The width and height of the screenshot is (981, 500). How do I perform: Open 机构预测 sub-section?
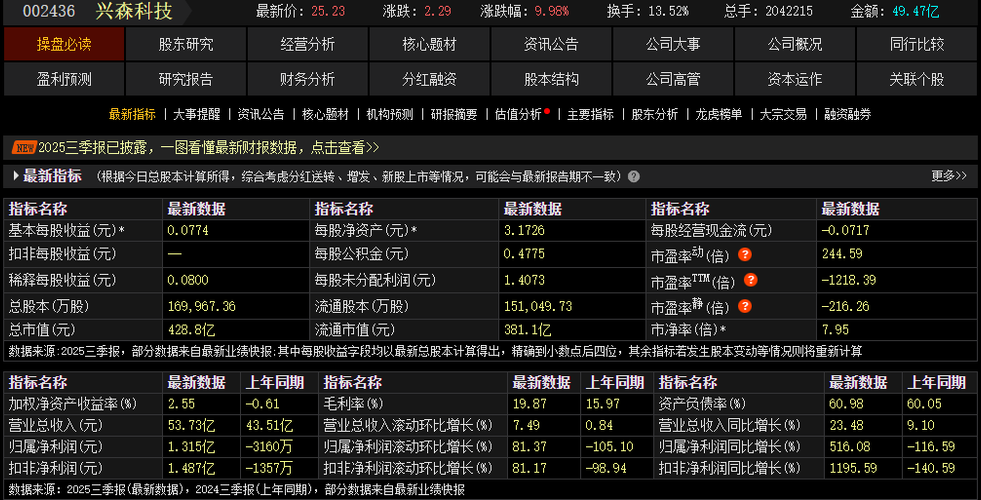390,115
